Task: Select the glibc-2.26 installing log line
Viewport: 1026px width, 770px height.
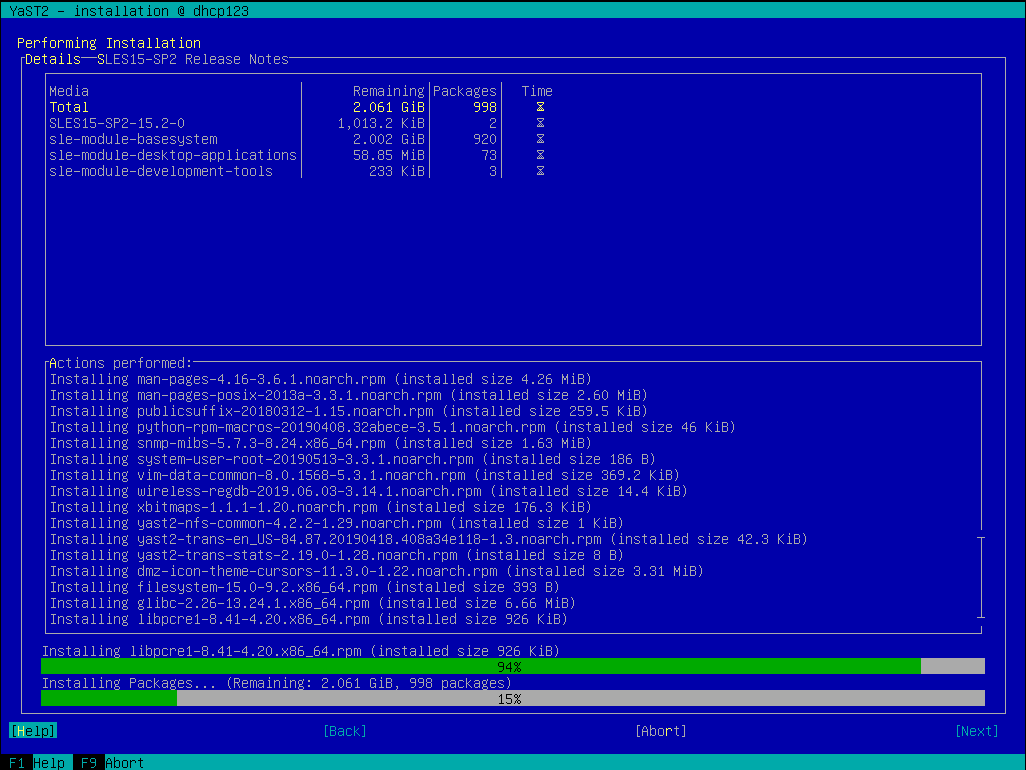Action: pos(312,603)
